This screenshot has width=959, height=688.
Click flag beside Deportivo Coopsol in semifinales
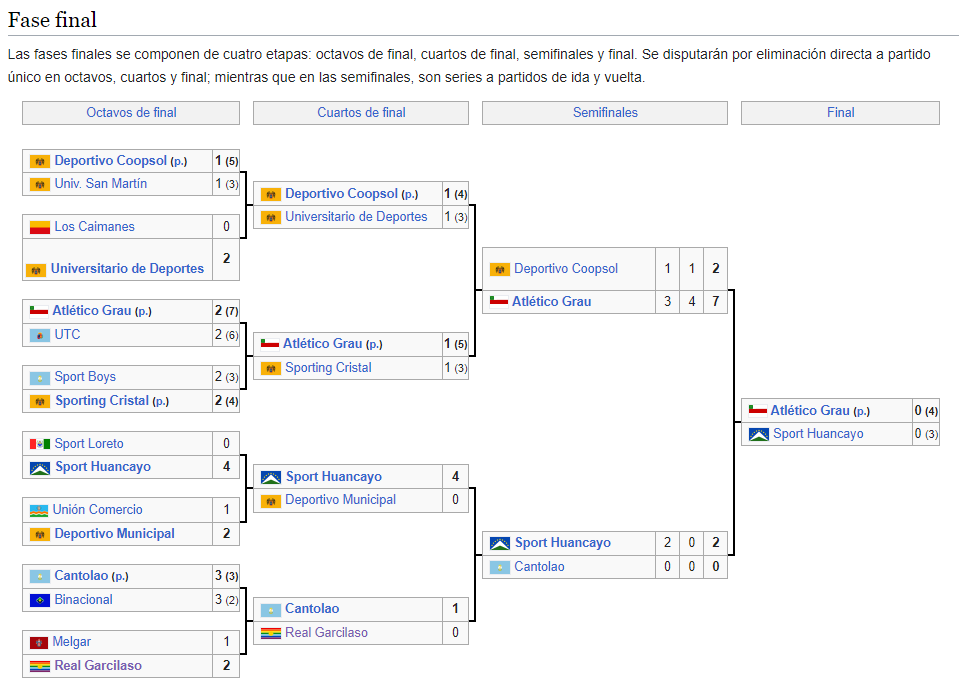tap(500, 269)
